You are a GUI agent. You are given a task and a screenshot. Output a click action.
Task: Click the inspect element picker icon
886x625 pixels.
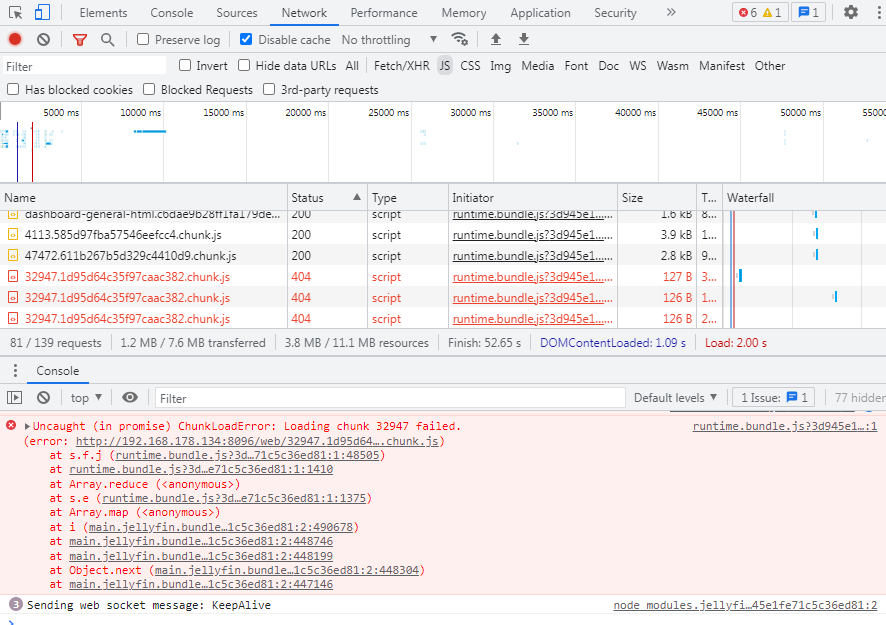pos(15,13)
